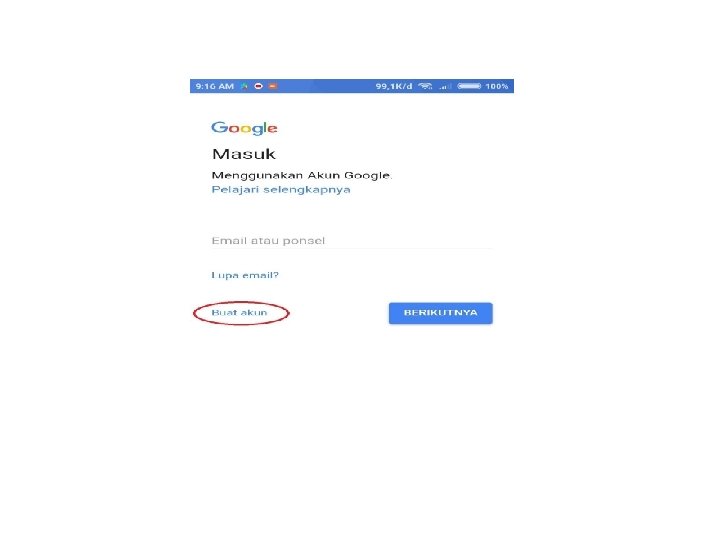720x540 pixels.
Task: Click the Masuk heading
Action: [x=243, y=154]
